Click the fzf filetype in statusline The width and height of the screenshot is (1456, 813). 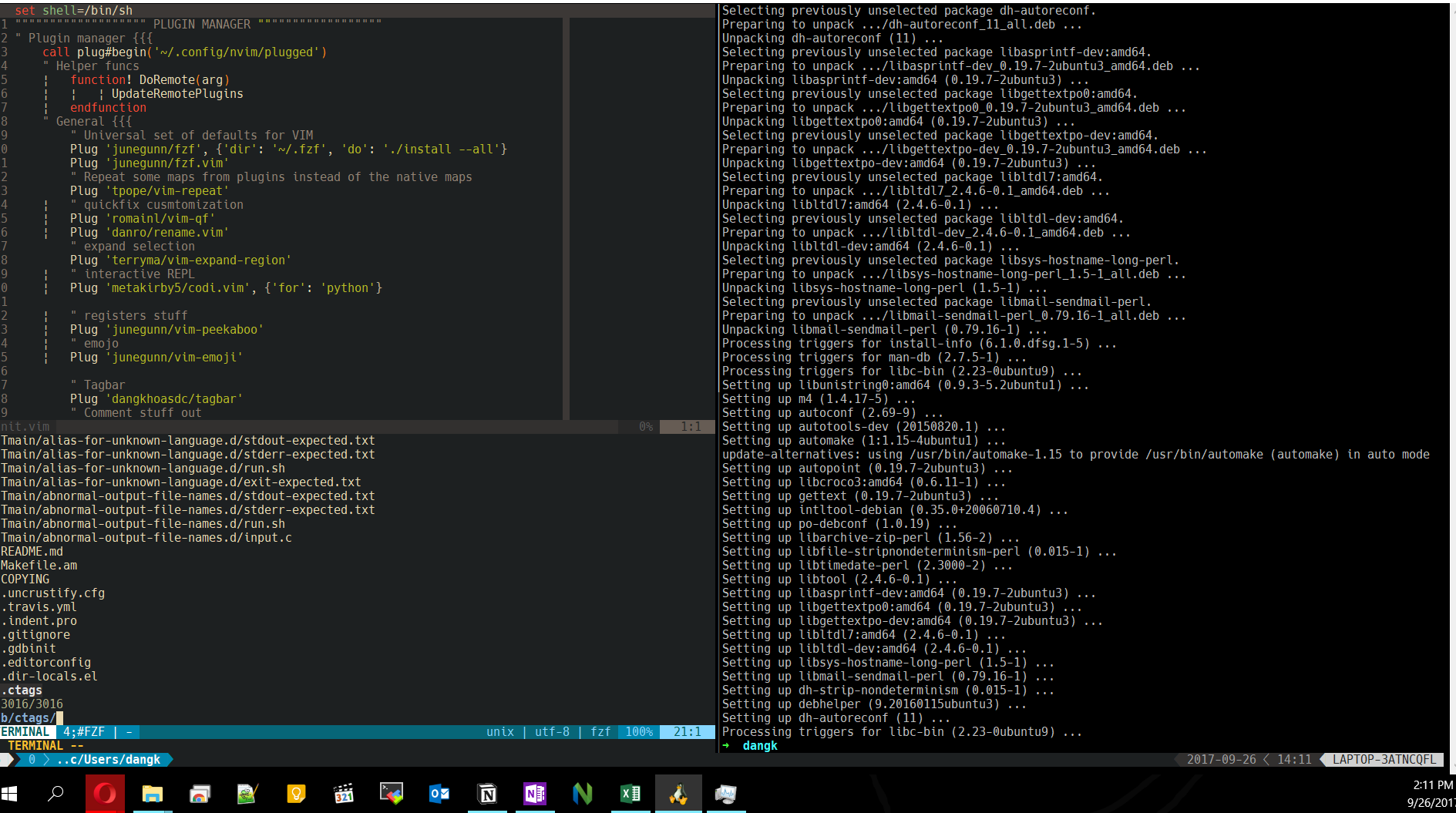click(x=600, y=732)
